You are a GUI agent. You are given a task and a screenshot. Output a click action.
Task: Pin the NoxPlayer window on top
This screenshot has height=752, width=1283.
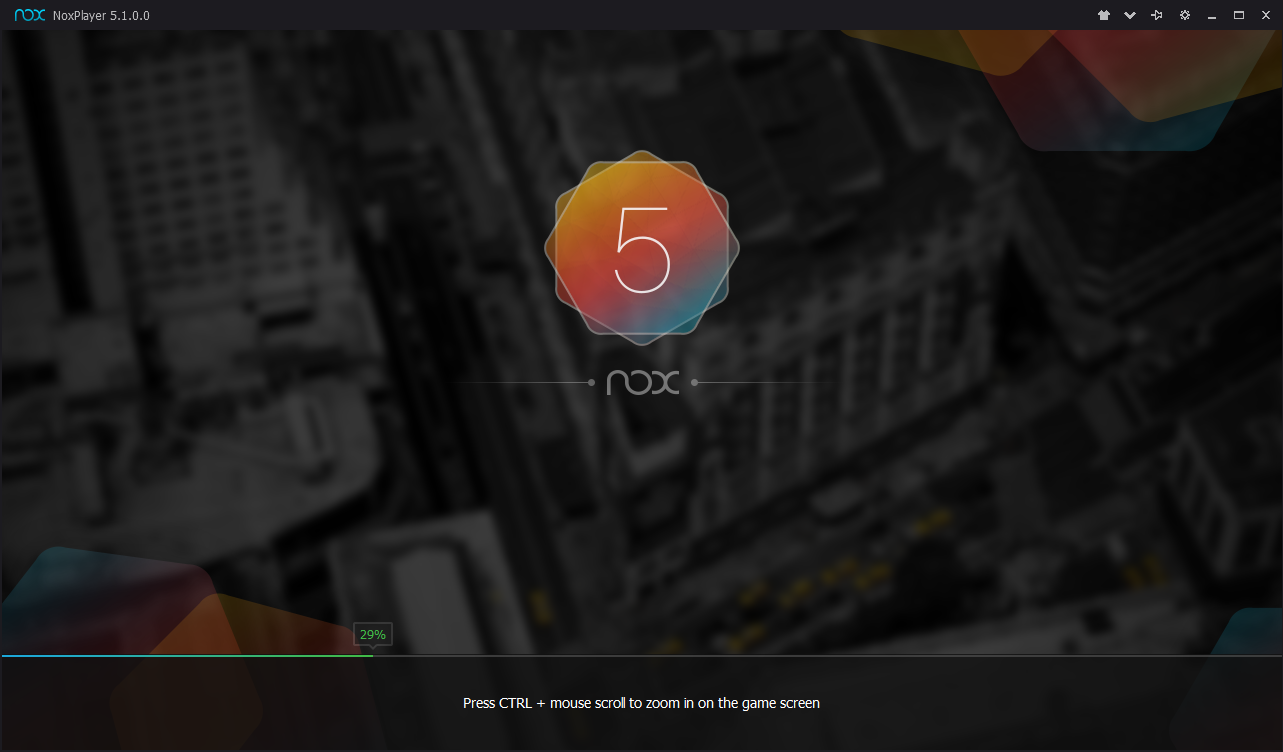pyautogui.click(x=1157, y=16)
